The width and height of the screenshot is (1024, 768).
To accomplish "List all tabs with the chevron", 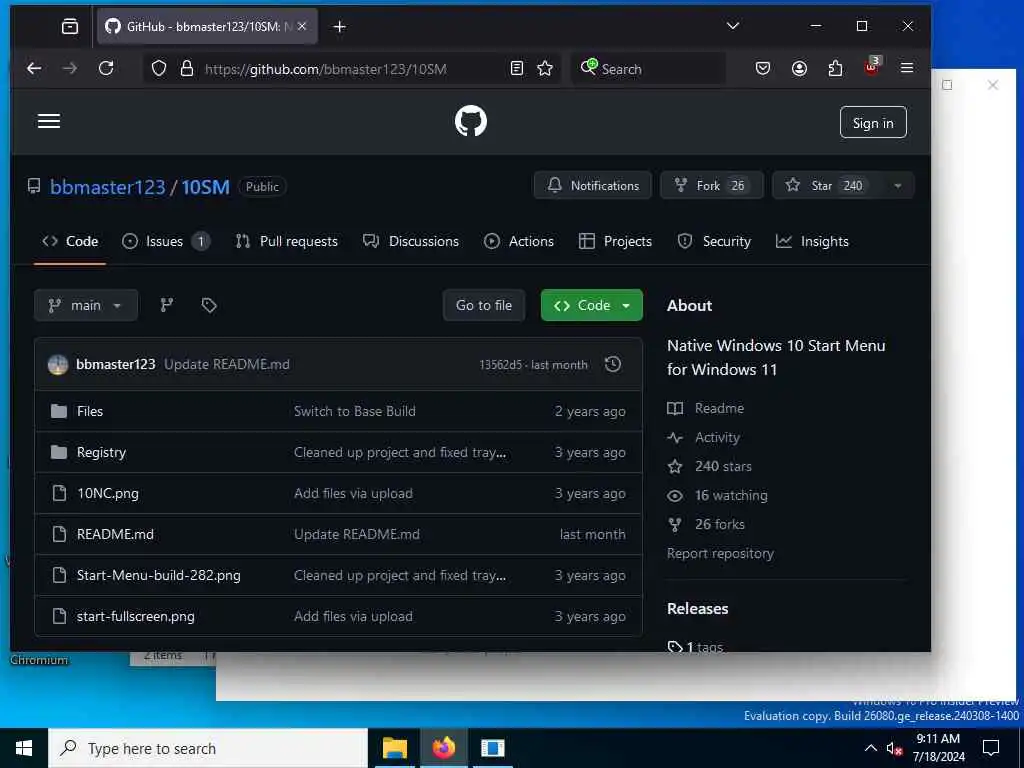I will coord(733,26).
